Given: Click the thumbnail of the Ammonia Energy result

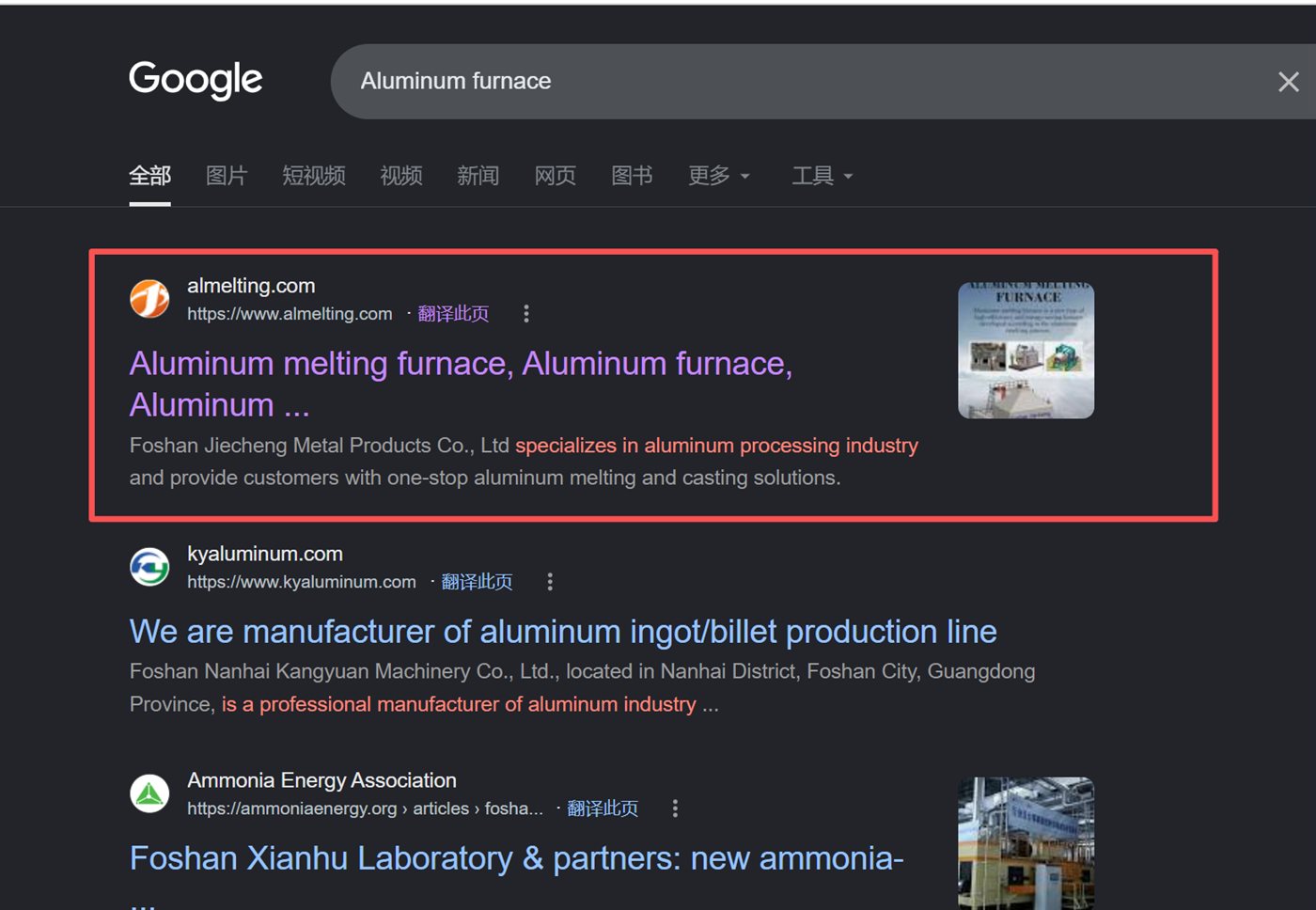Looking at the screenshot, I should point(1026,843).
